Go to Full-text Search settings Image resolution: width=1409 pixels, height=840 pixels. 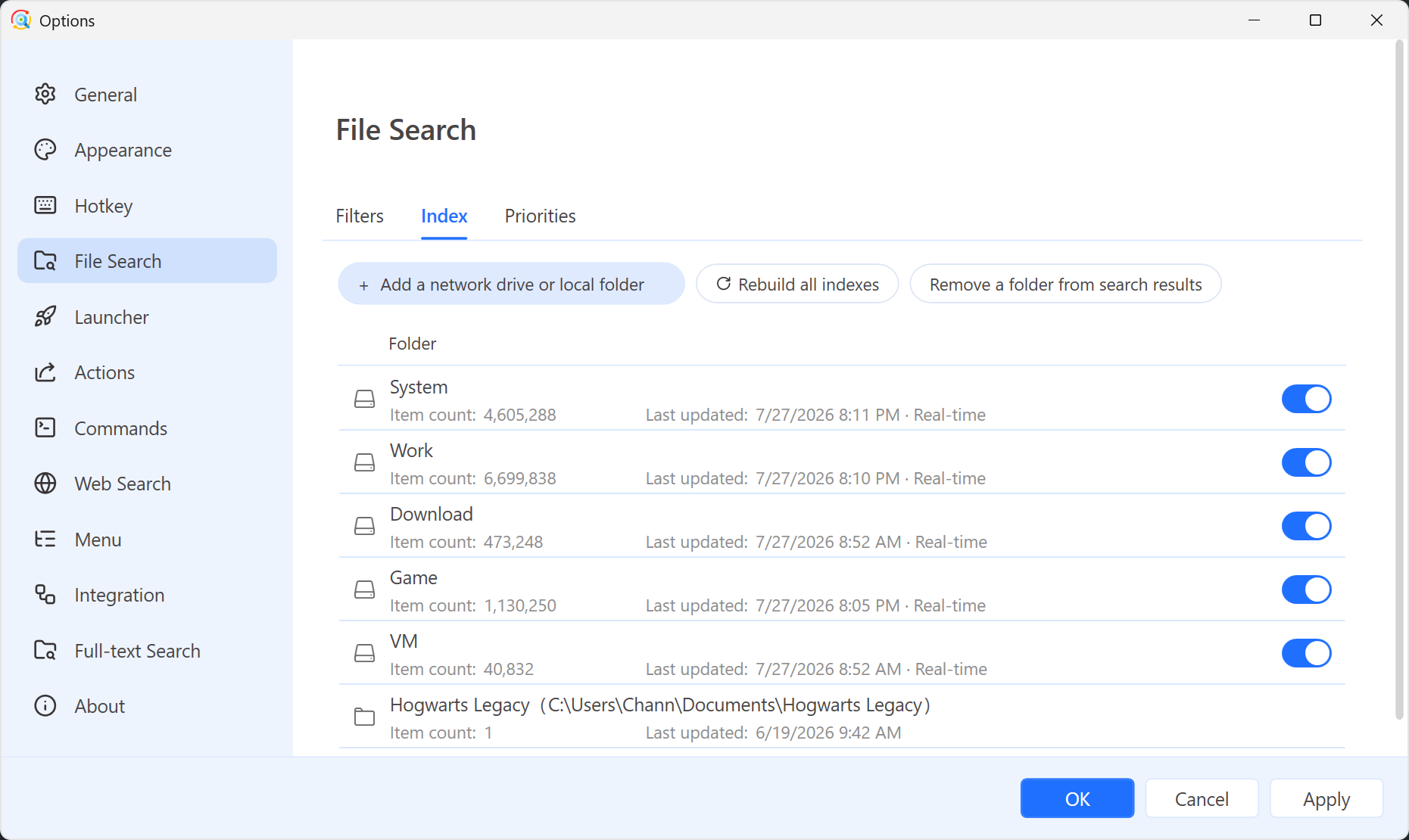pos(147,651)
